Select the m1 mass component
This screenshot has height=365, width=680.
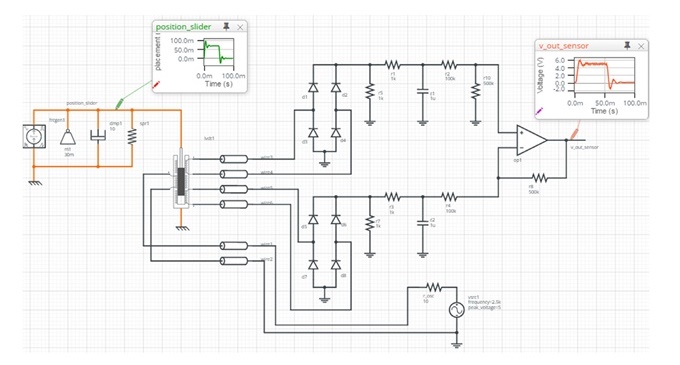[67, 137]
